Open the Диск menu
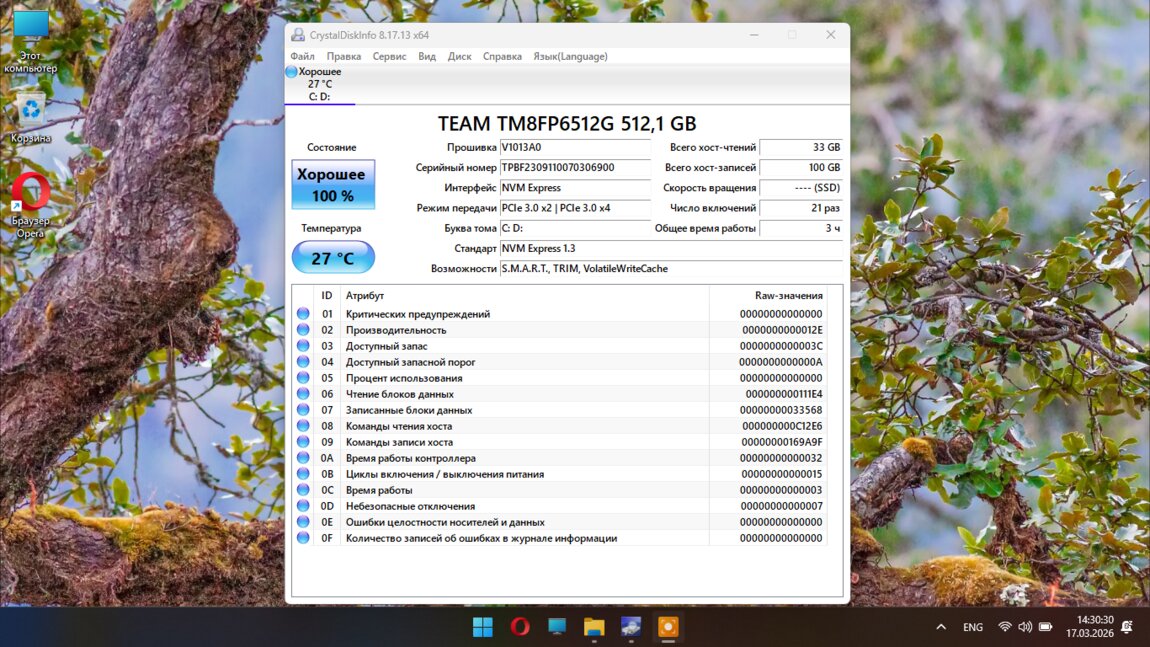The height and width of the screenshot is (647, 1150). pos(459,57)
